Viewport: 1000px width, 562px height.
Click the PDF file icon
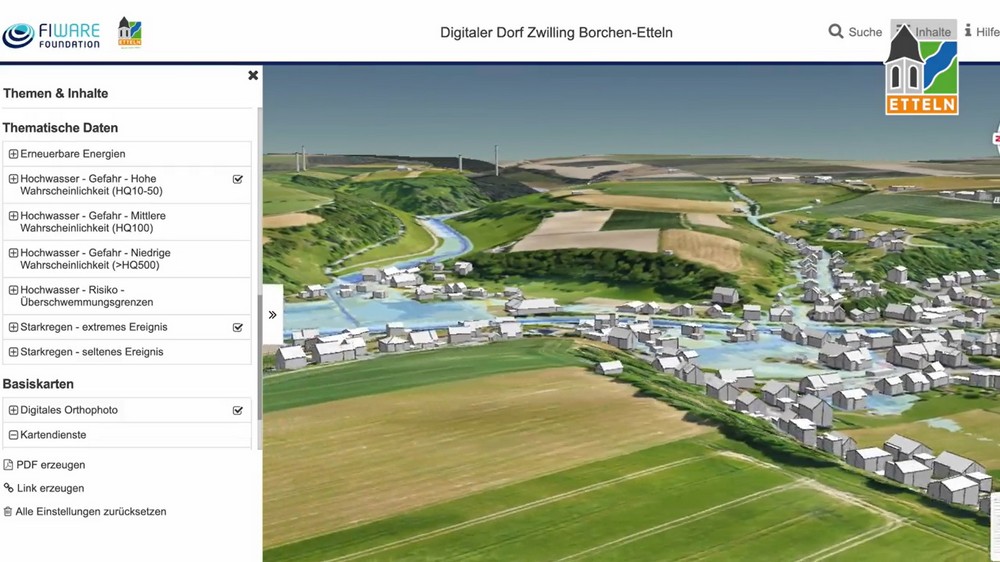8,465
